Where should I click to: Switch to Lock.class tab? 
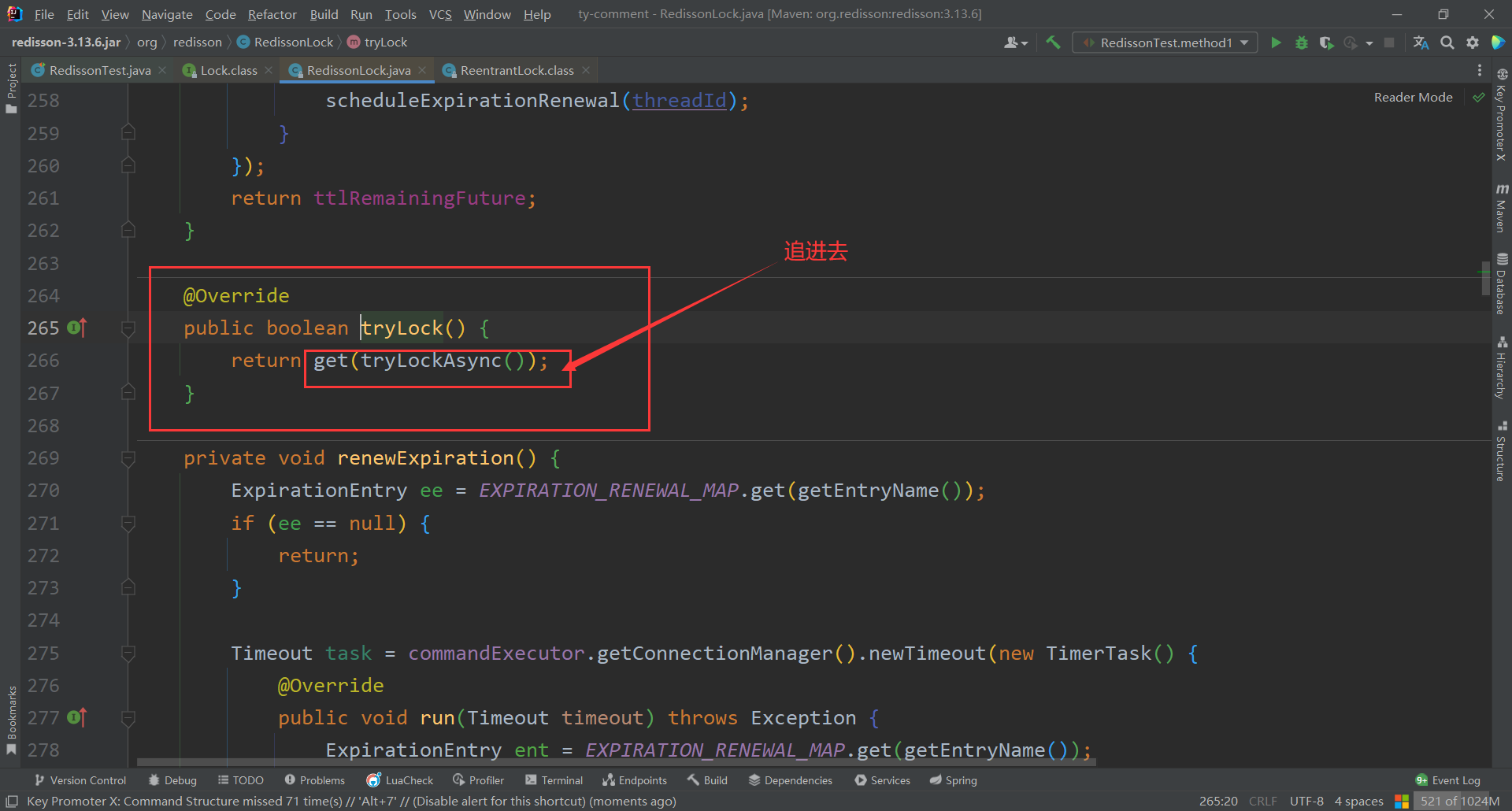228,70
